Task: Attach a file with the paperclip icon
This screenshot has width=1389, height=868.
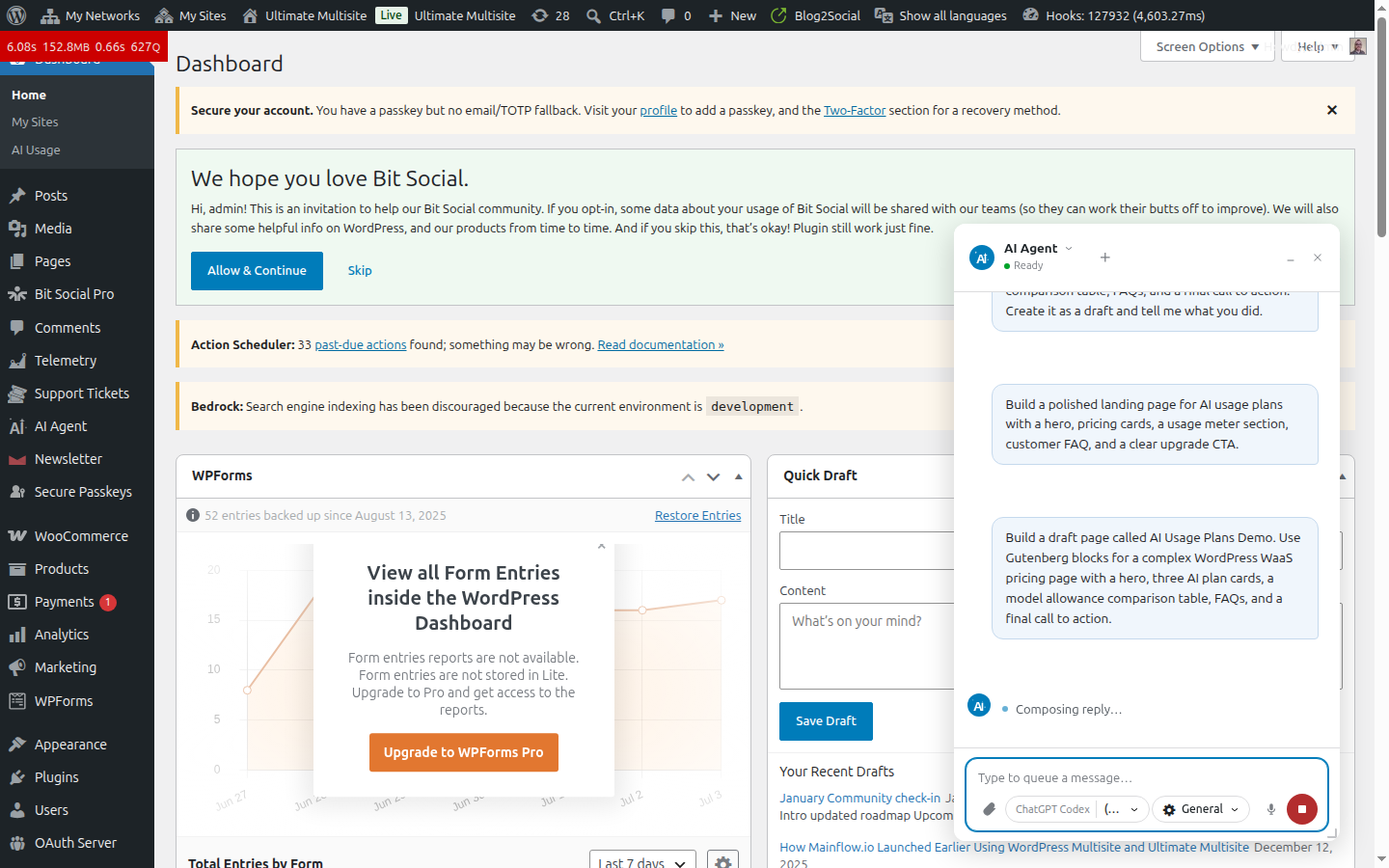Action: (x=989, y=809)
